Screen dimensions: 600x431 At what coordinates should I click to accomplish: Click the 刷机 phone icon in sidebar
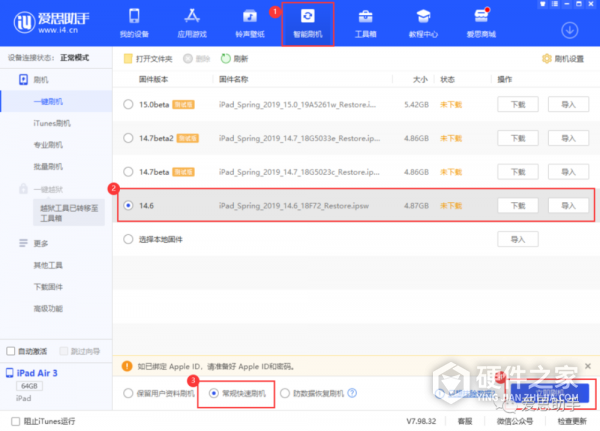coord(23,80)
